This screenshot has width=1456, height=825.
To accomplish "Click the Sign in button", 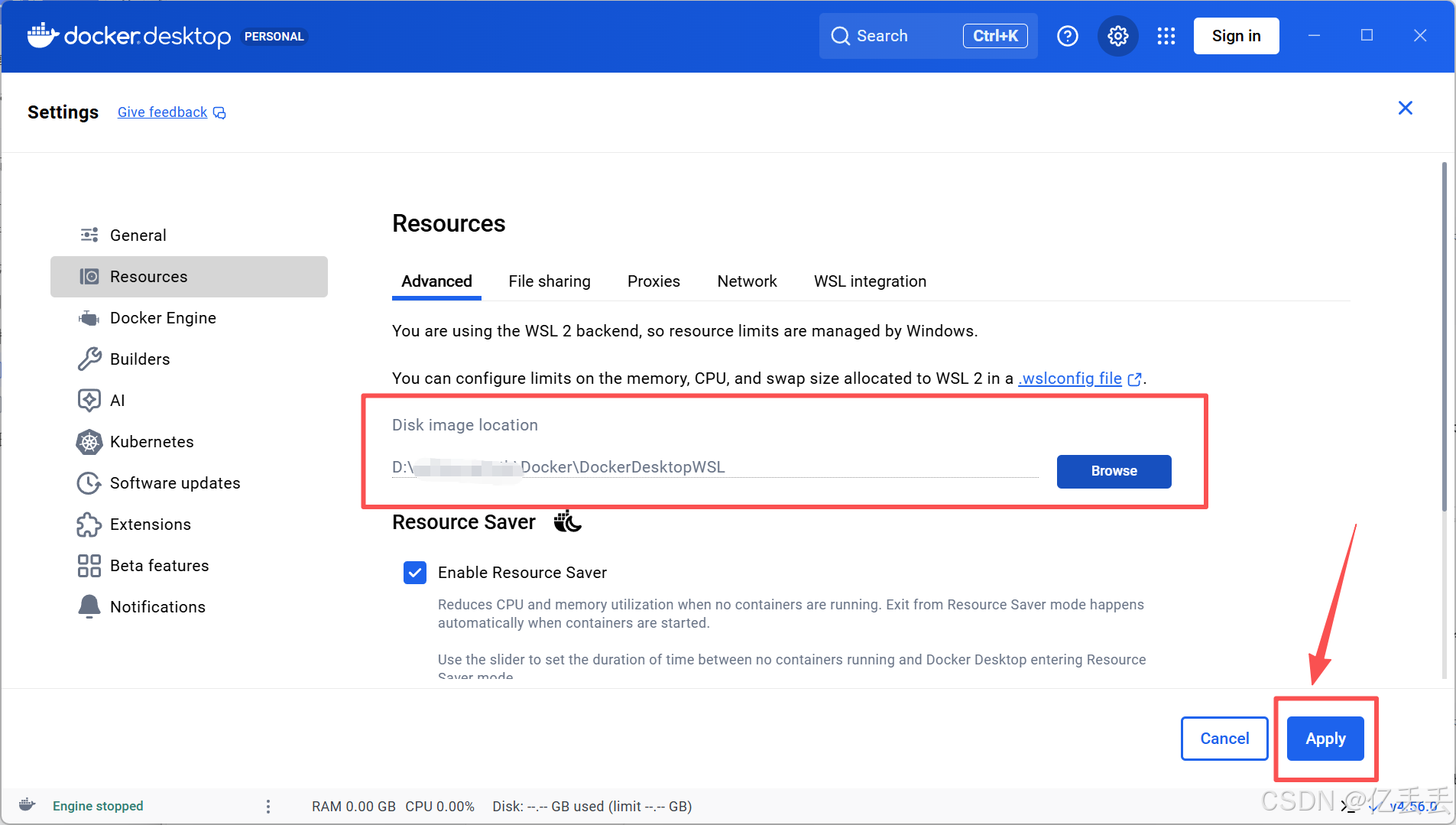I will [x=1236, y=36].
